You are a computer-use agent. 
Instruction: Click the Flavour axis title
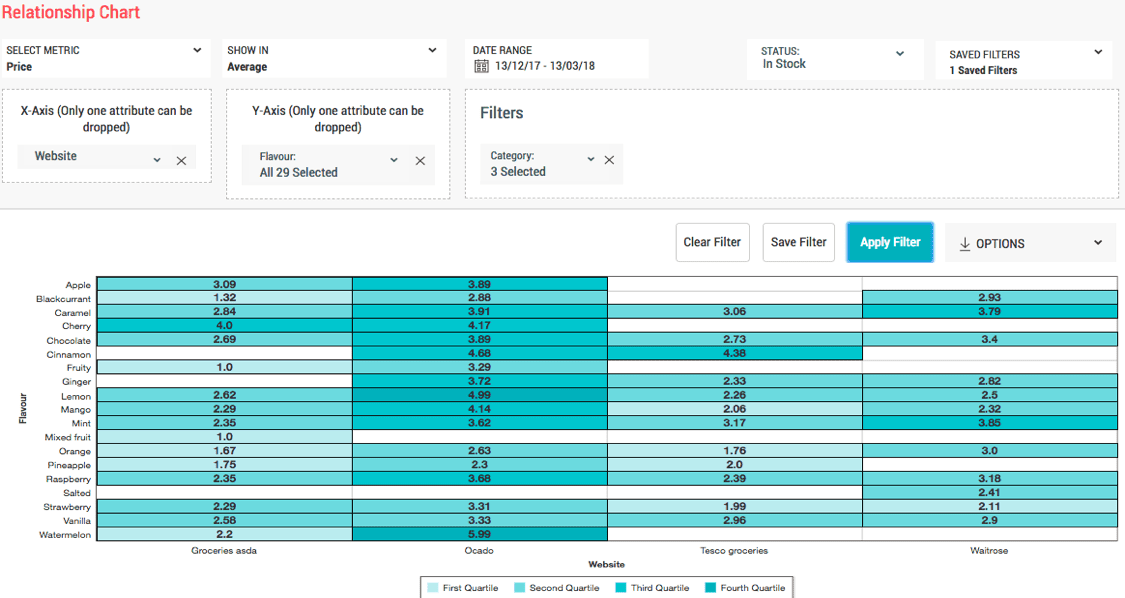point(23,408)
